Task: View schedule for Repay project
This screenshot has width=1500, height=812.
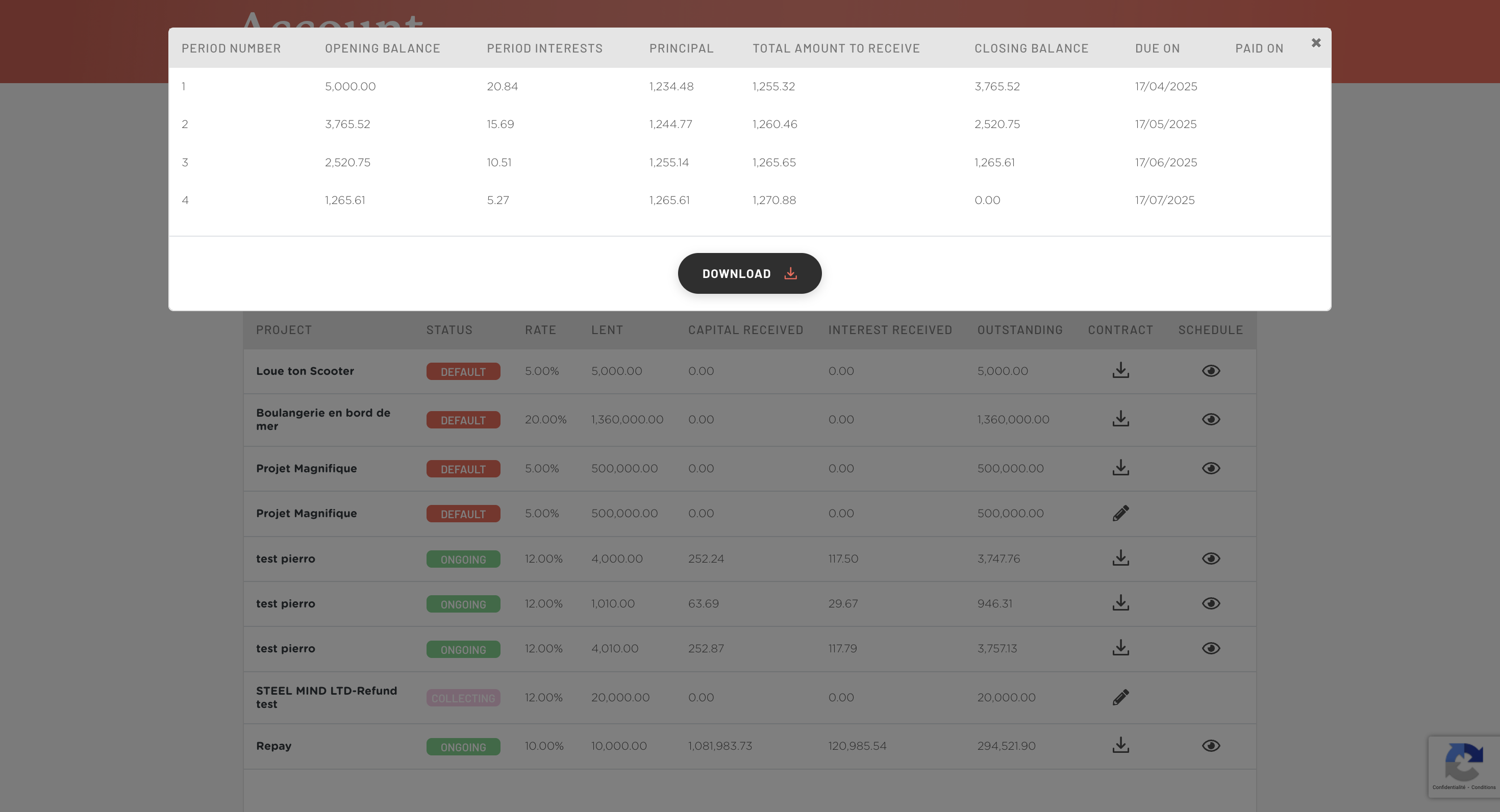Action: (x=1211, y=746)
